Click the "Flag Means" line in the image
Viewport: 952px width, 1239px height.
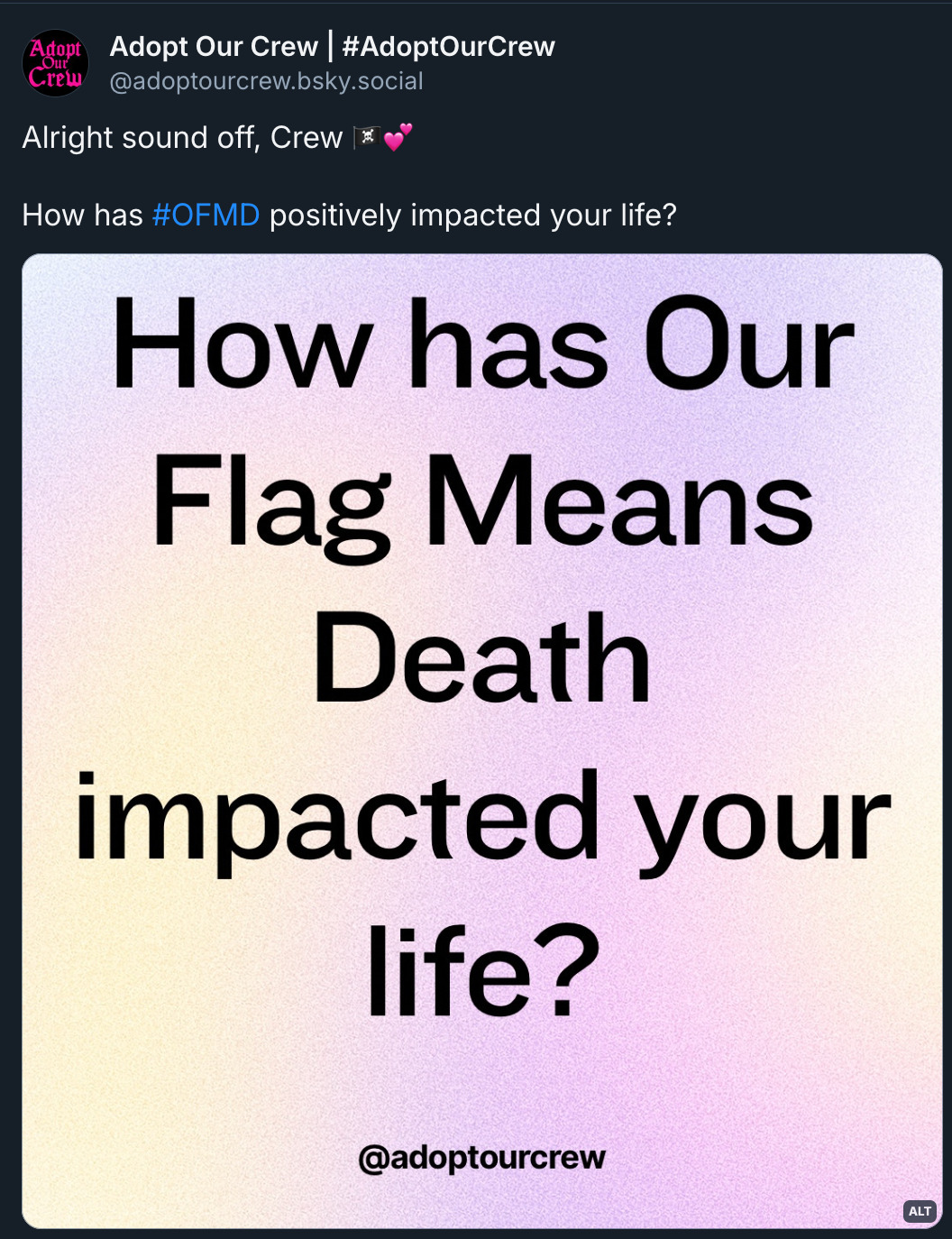tap(483, 502)
